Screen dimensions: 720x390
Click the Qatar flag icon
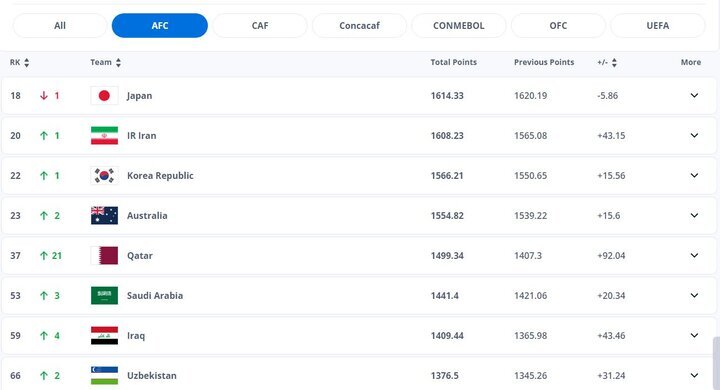(x=104, y=255)
